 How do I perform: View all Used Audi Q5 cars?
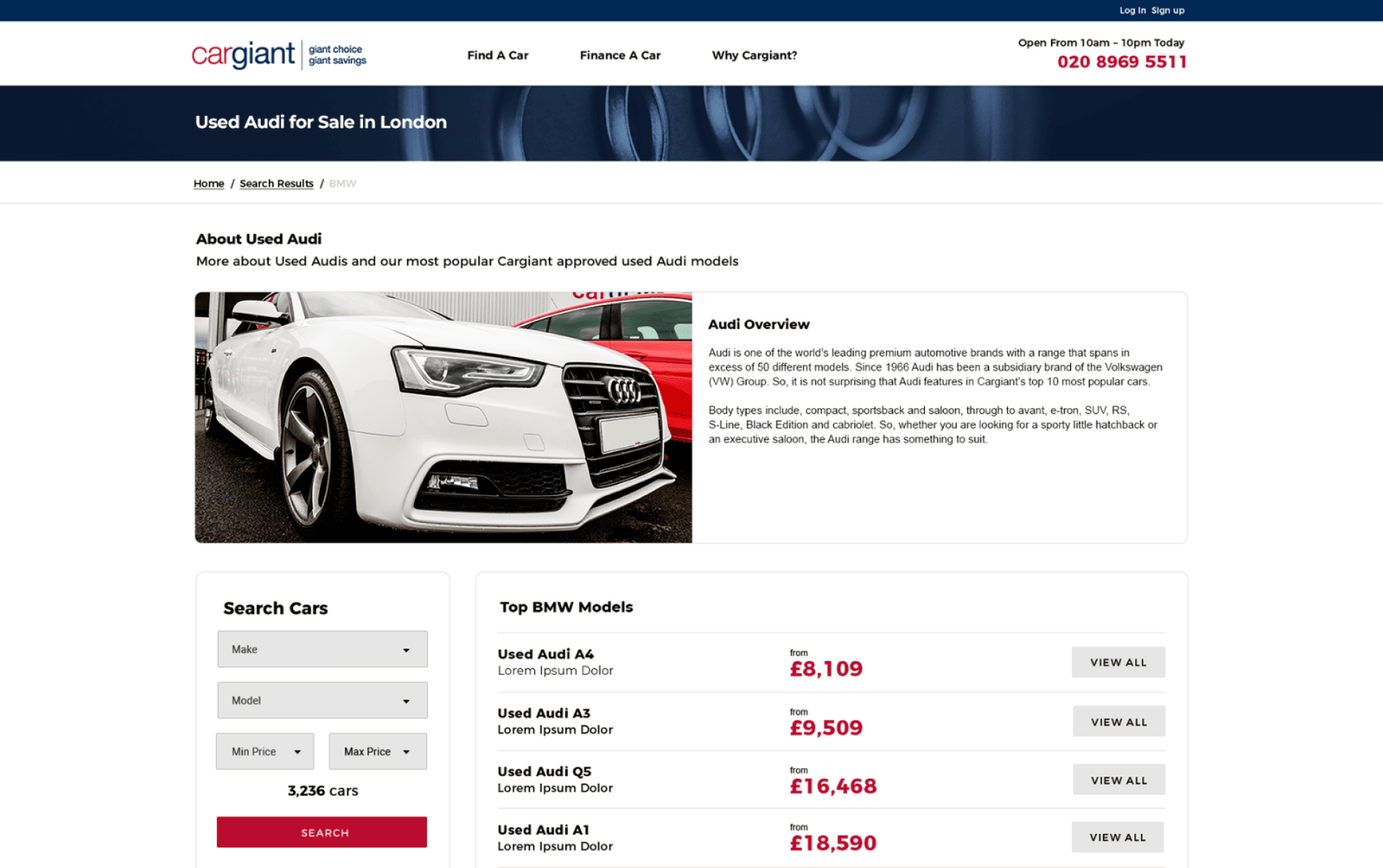[1118, 779]
